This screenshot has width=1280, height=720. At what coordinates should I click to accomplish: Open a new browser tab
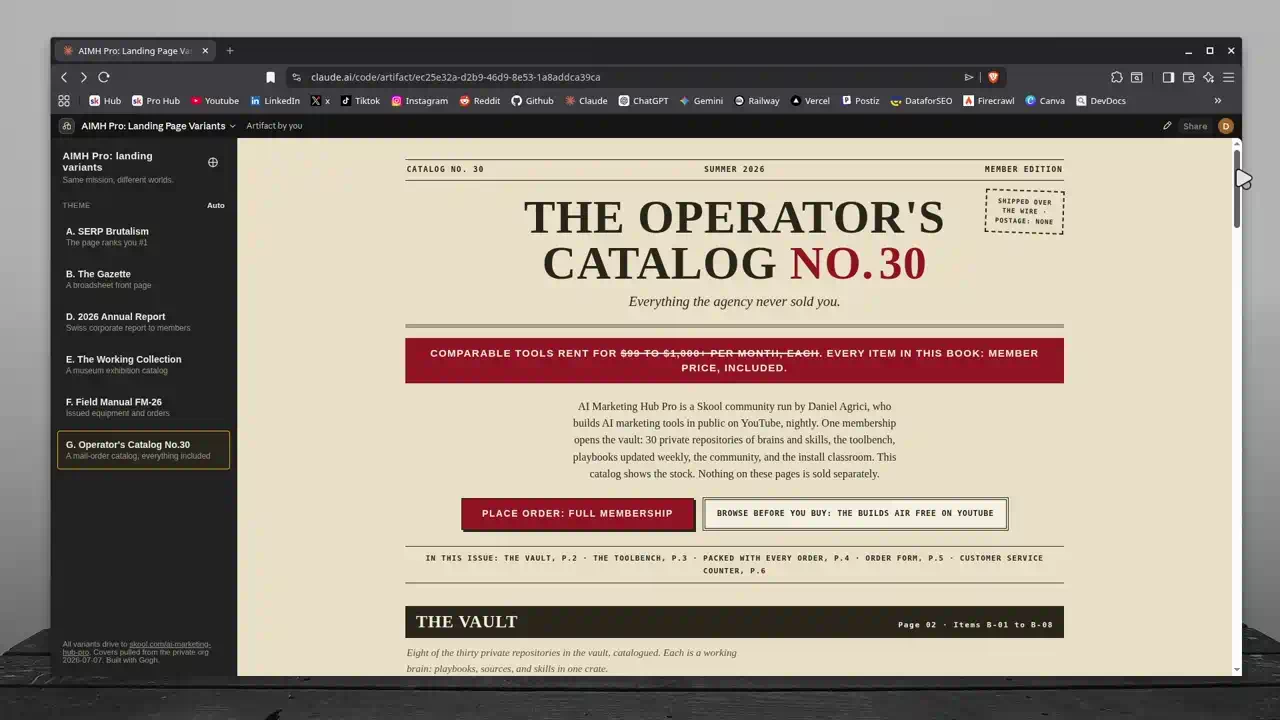[x=230, y=51]
